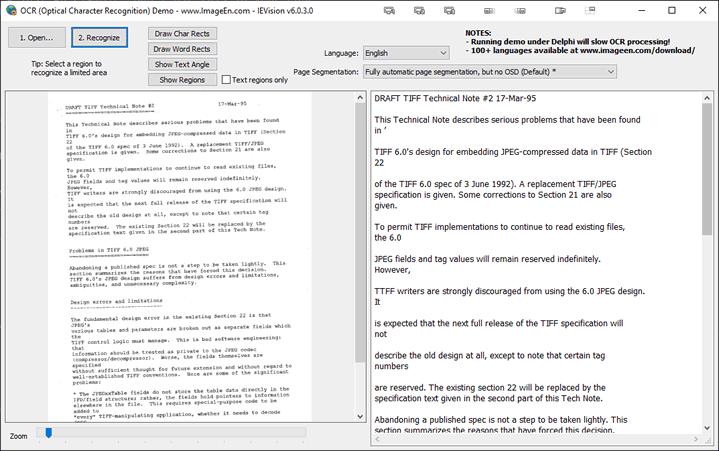Click the 2. Recognize button
The image size is (719, 451).
99,38
